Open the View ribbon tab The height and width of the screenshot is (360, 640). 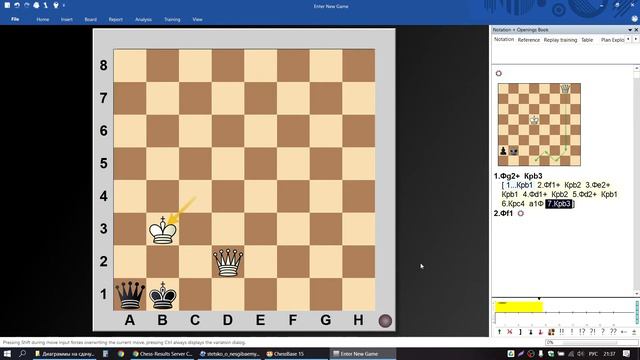[198, 19]
